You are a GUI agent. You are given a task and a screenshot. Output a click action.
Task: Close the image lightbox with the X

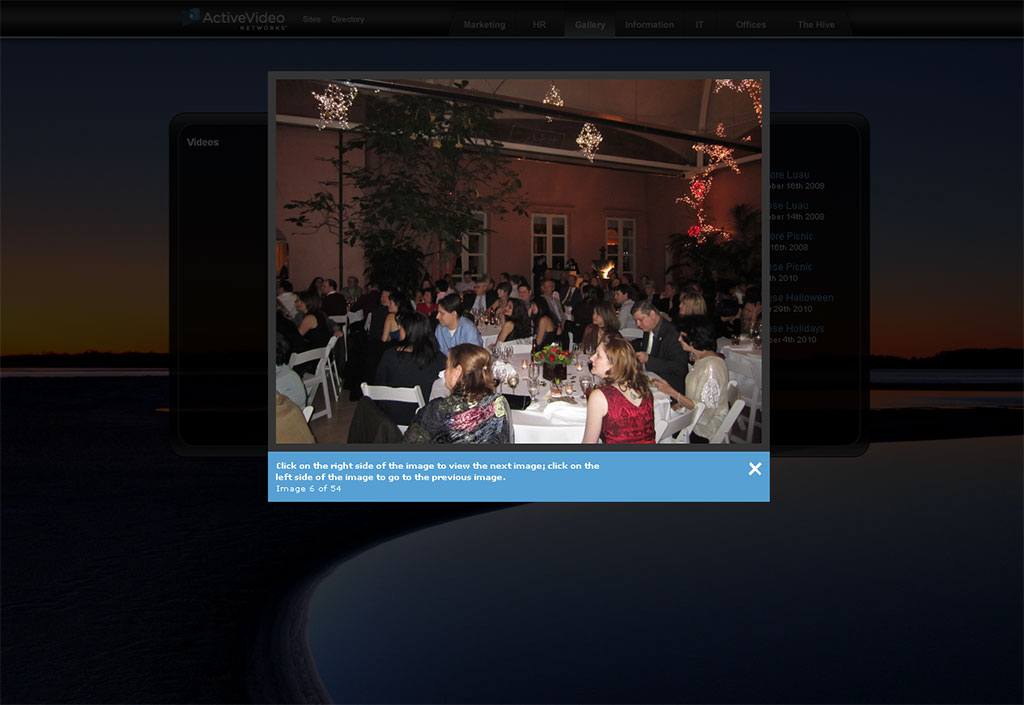pyautogui.click(x=755, y=469)
